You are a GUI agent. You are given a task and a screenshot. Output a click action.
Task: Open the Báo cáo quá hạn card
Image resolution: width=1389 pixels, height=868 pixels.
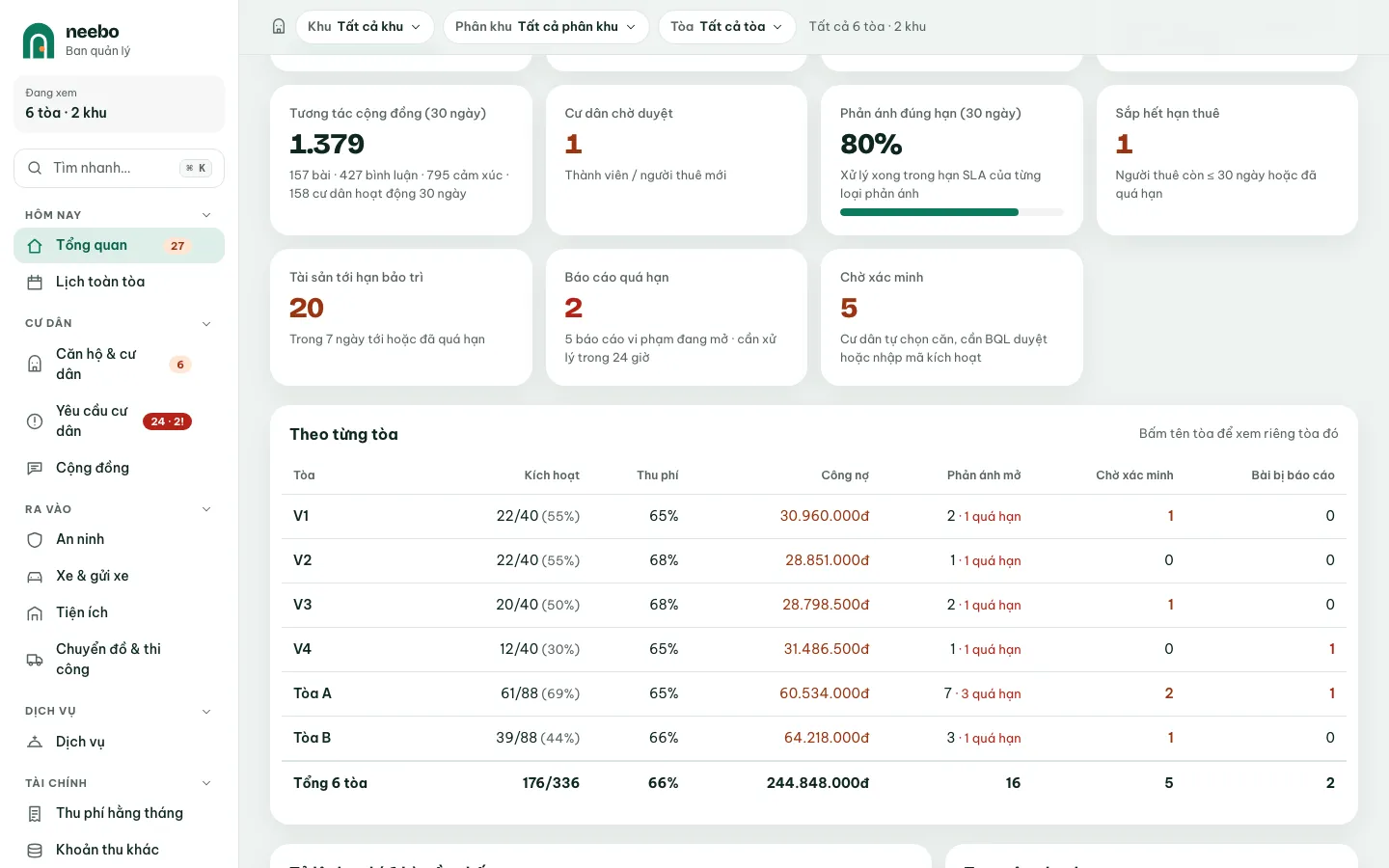(676, 317)
